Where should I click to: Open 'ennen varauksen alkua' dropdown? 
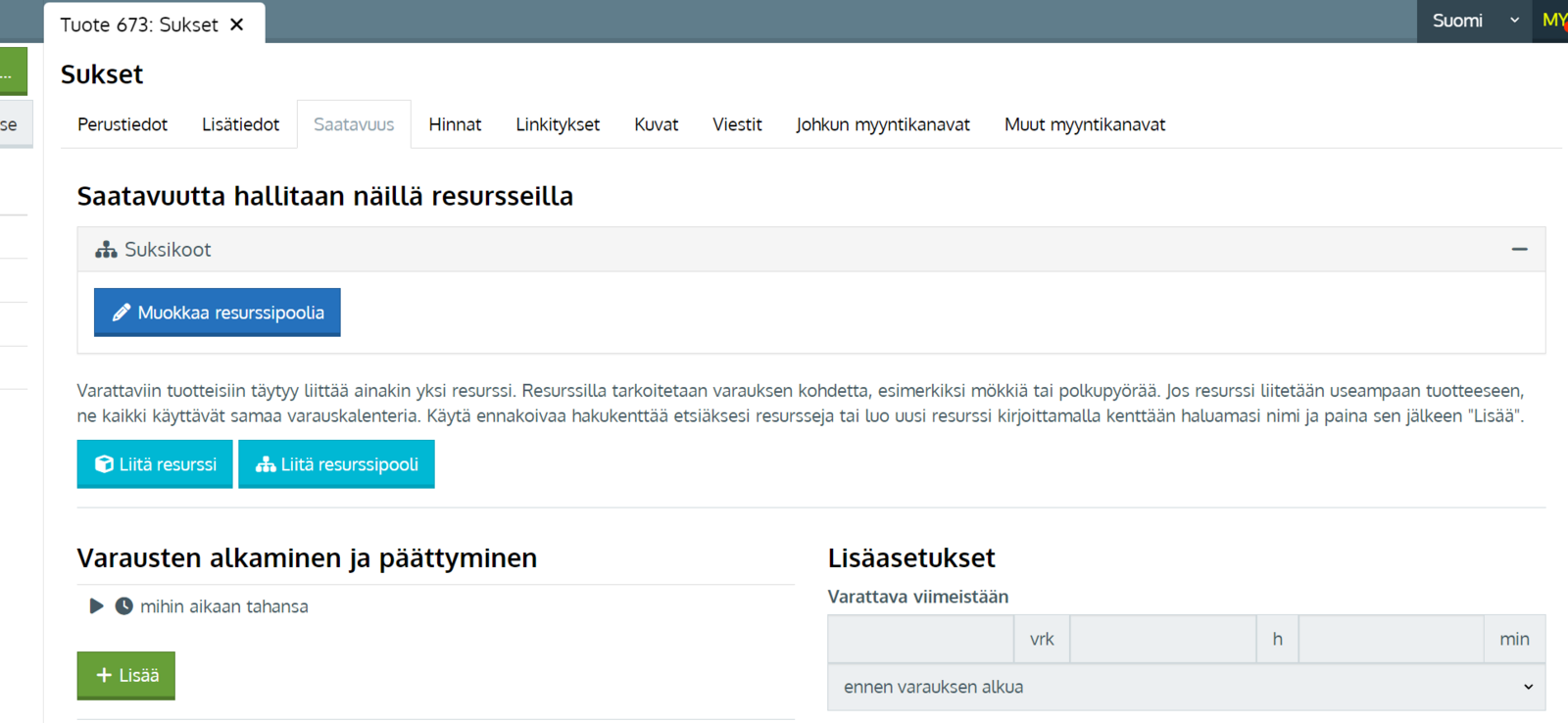click(1186, 687)
